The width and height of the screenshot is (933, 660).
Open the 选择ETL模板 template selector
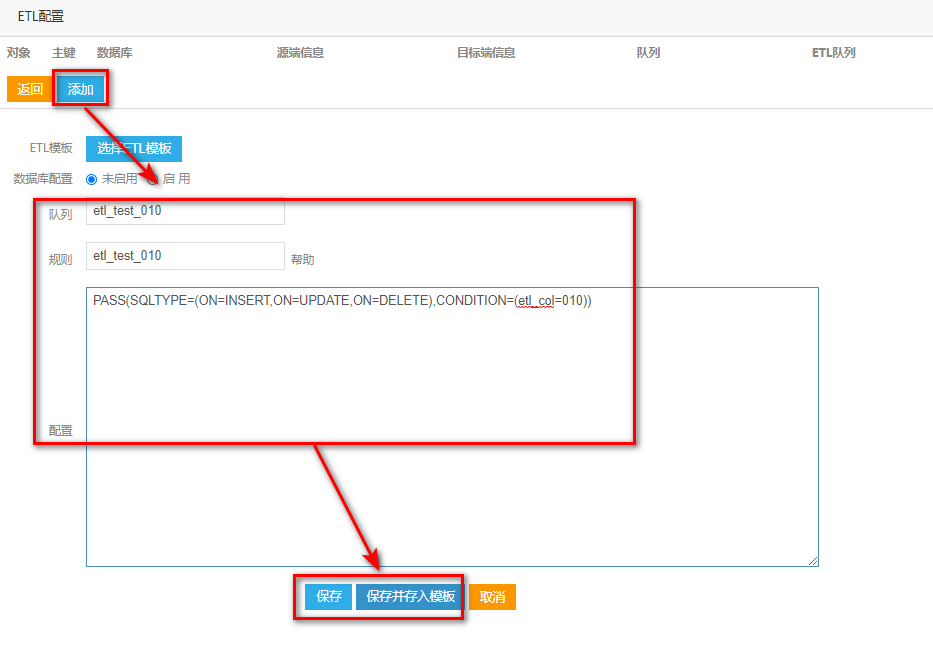(134, 149)
